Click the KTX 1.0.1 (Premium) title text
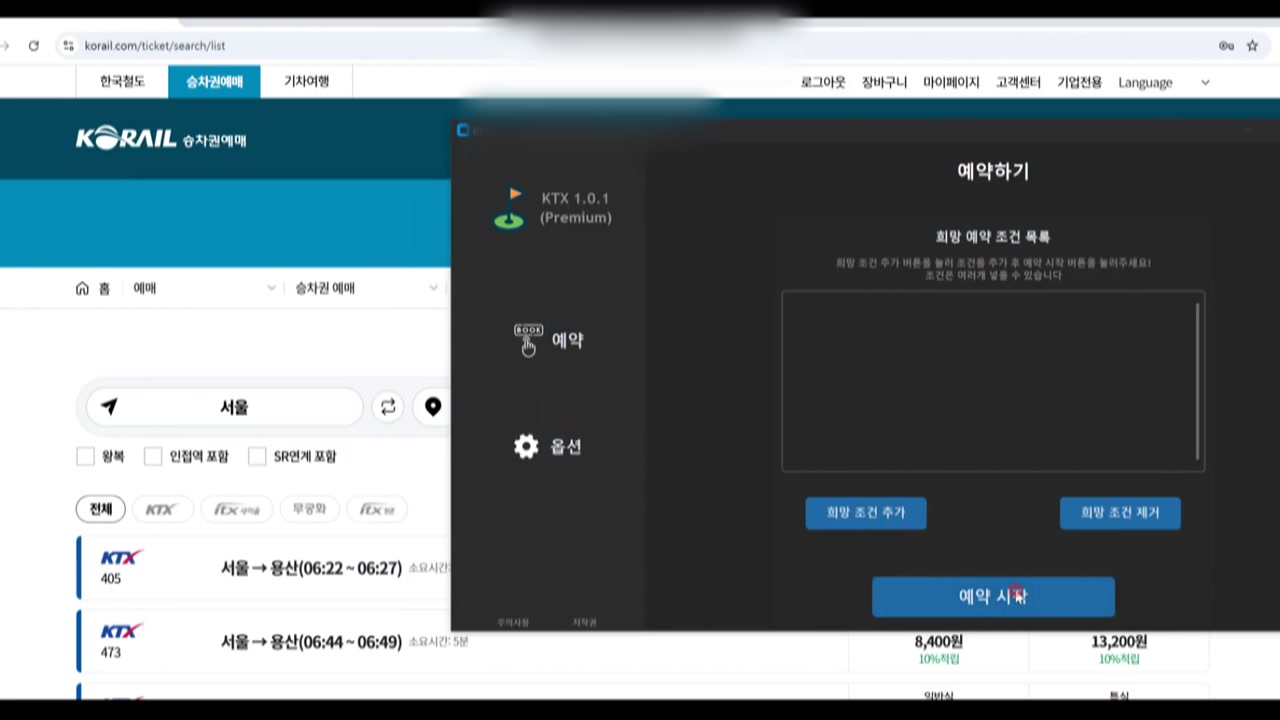This screenshot has height=720, width=1280. point(575,208)
